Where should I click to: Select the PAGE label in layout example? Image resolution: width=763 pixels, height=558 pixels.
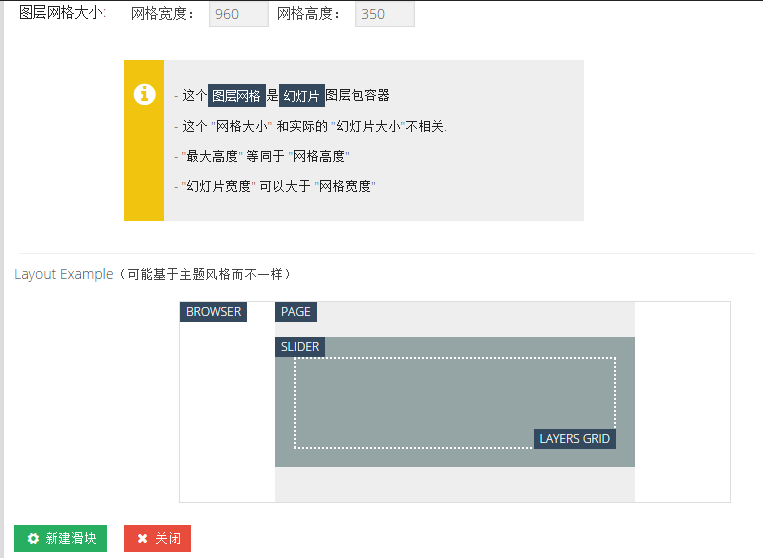click(295, 312)
